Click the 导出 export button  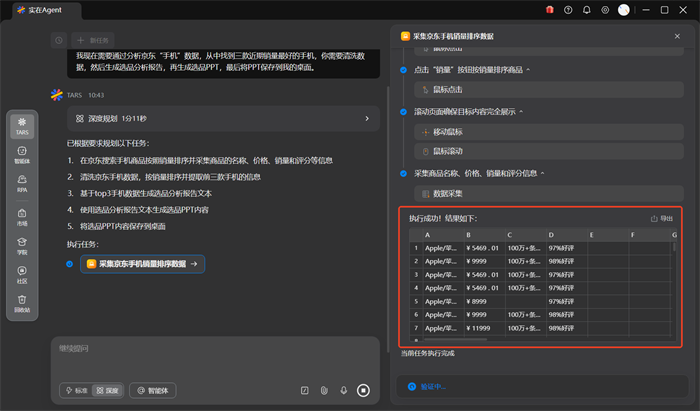662,218
